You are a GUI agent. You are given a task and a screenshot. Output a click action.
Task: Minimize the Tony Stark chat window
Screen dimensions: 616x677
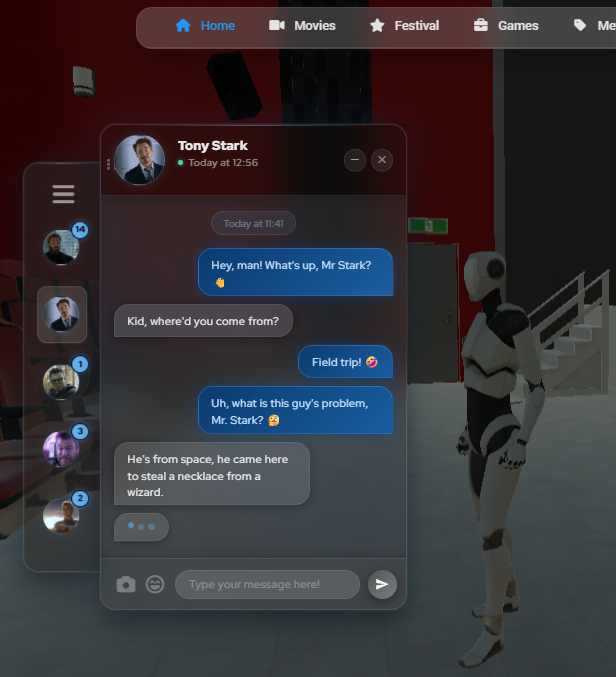click(355, 160)
